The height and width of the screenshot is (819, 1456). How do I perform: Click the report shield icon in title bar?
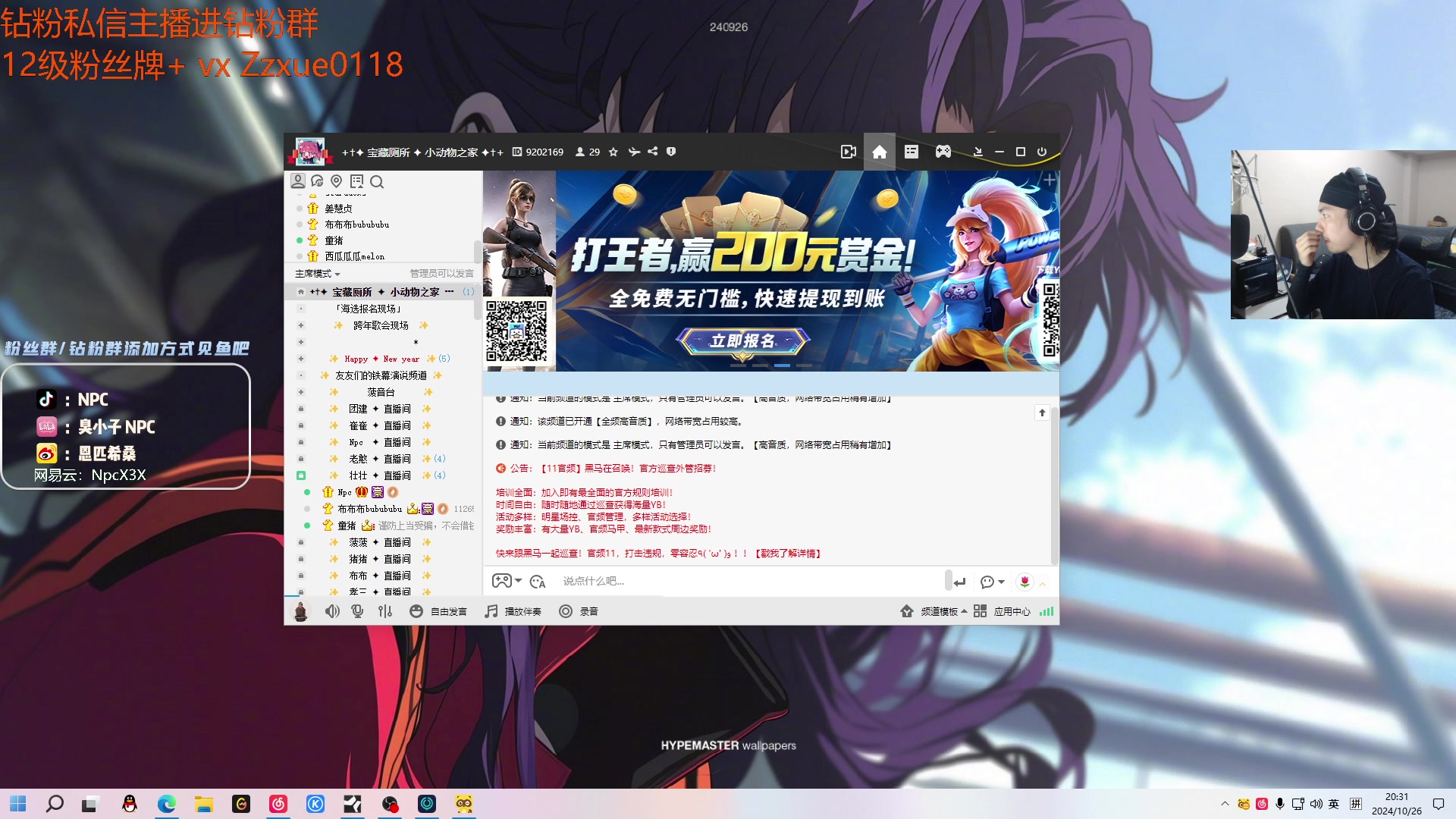click(x=671, y=152)
